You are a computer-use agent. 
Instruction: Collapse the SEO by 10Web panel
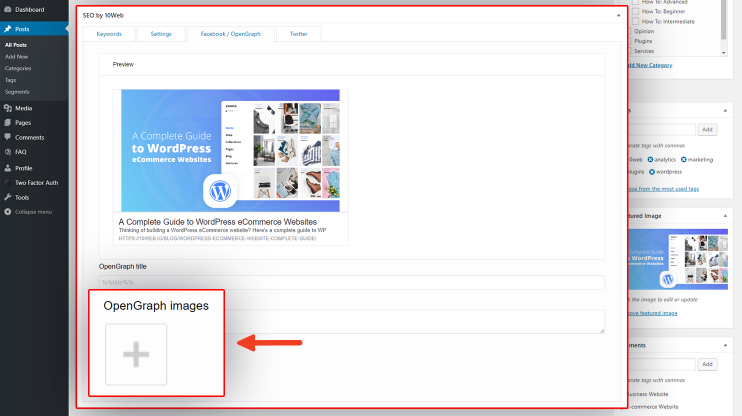(618, 16)
